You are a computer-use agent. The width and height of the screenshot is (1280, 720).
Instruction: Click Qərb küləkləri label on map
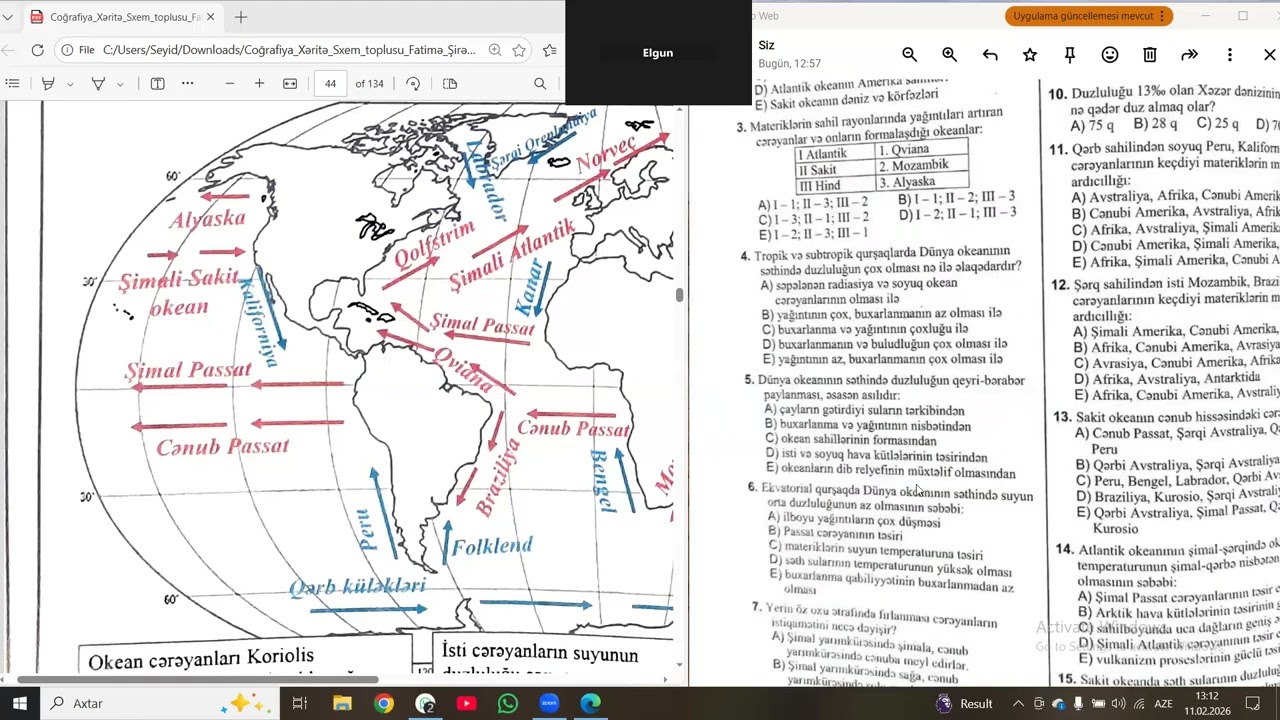click(x=357, y=586)
